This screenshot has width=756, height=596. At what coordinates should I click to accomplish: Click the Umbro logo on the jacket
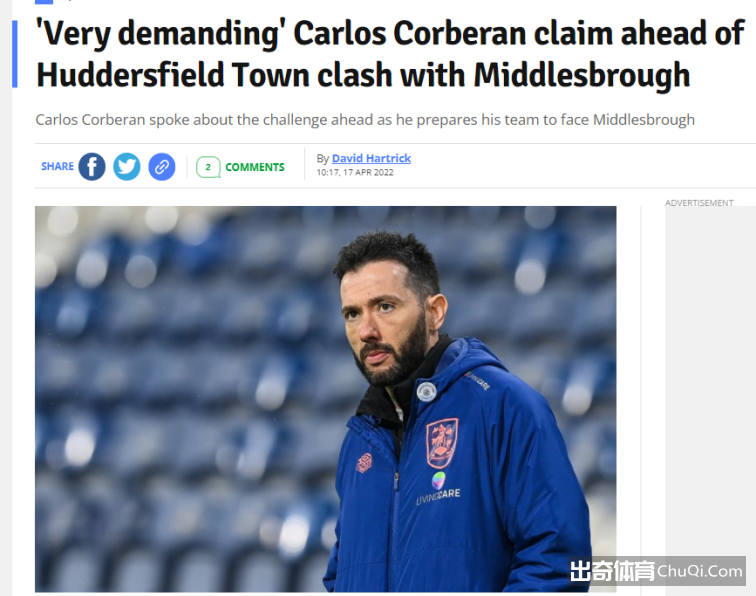364,462
